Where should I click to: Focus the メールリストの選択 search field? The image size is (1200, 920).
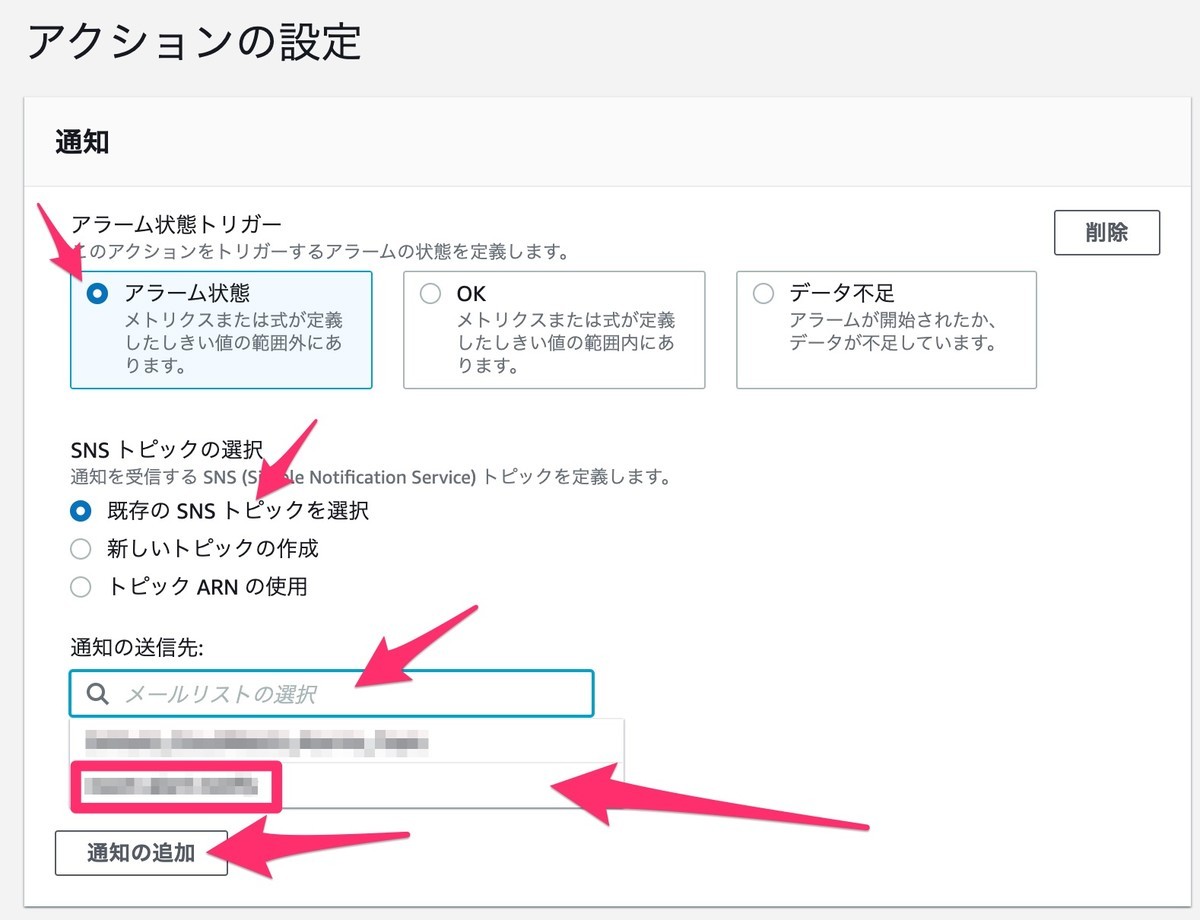331,693
